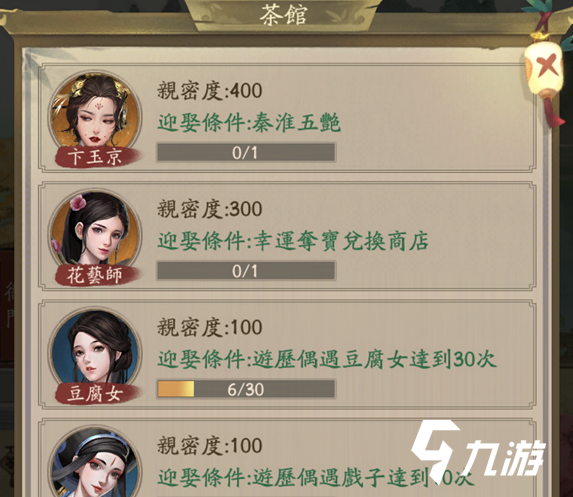This screenshot has width=573, height=497.
Task: Click 親密度:100 in the 豆腐女 row
Action: tap(209, 327)
